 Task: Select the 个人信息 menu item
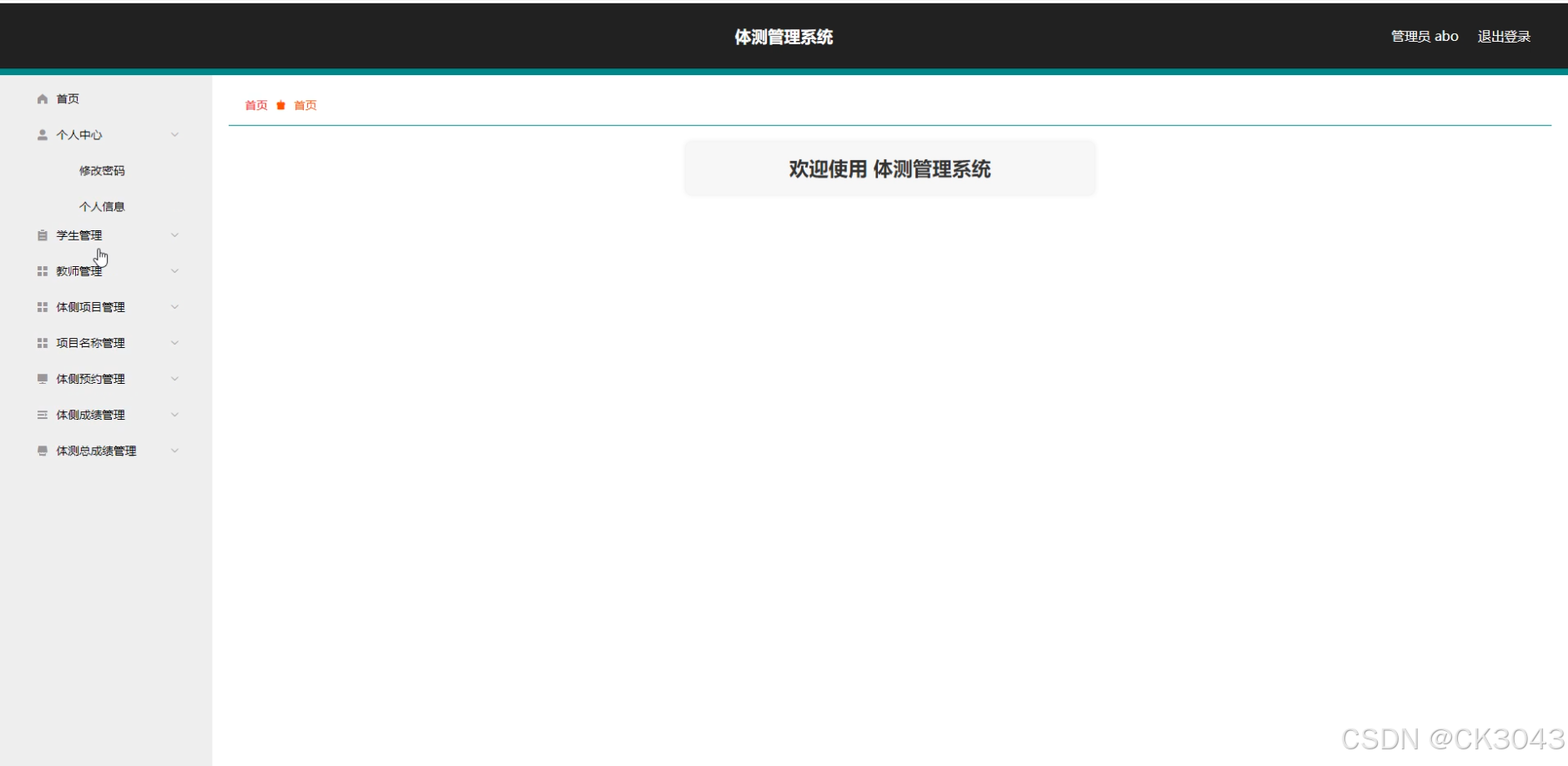(102, 205)
